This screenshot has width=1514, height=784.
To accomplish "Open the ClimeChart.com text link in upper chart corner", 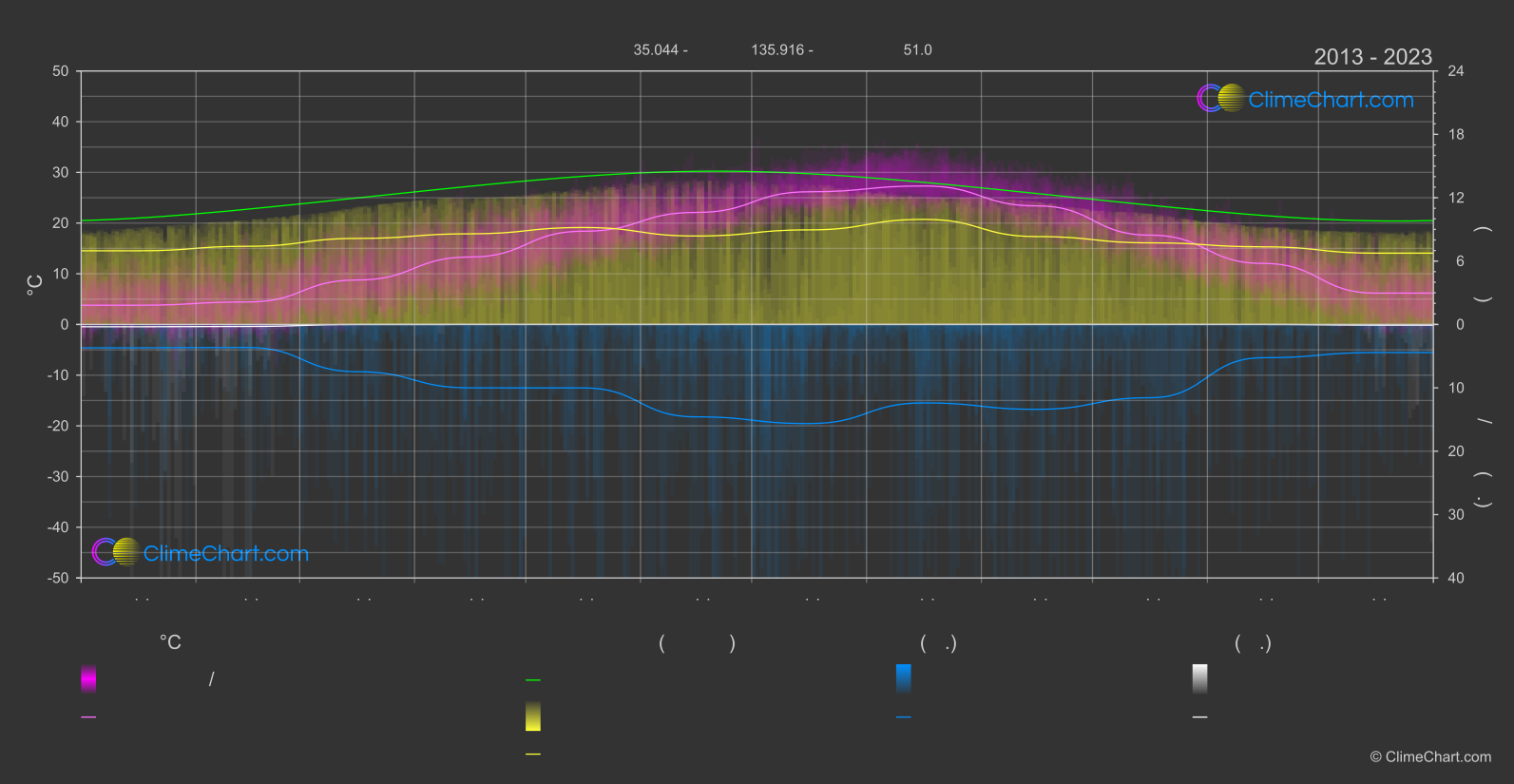I will [1331, 100].
